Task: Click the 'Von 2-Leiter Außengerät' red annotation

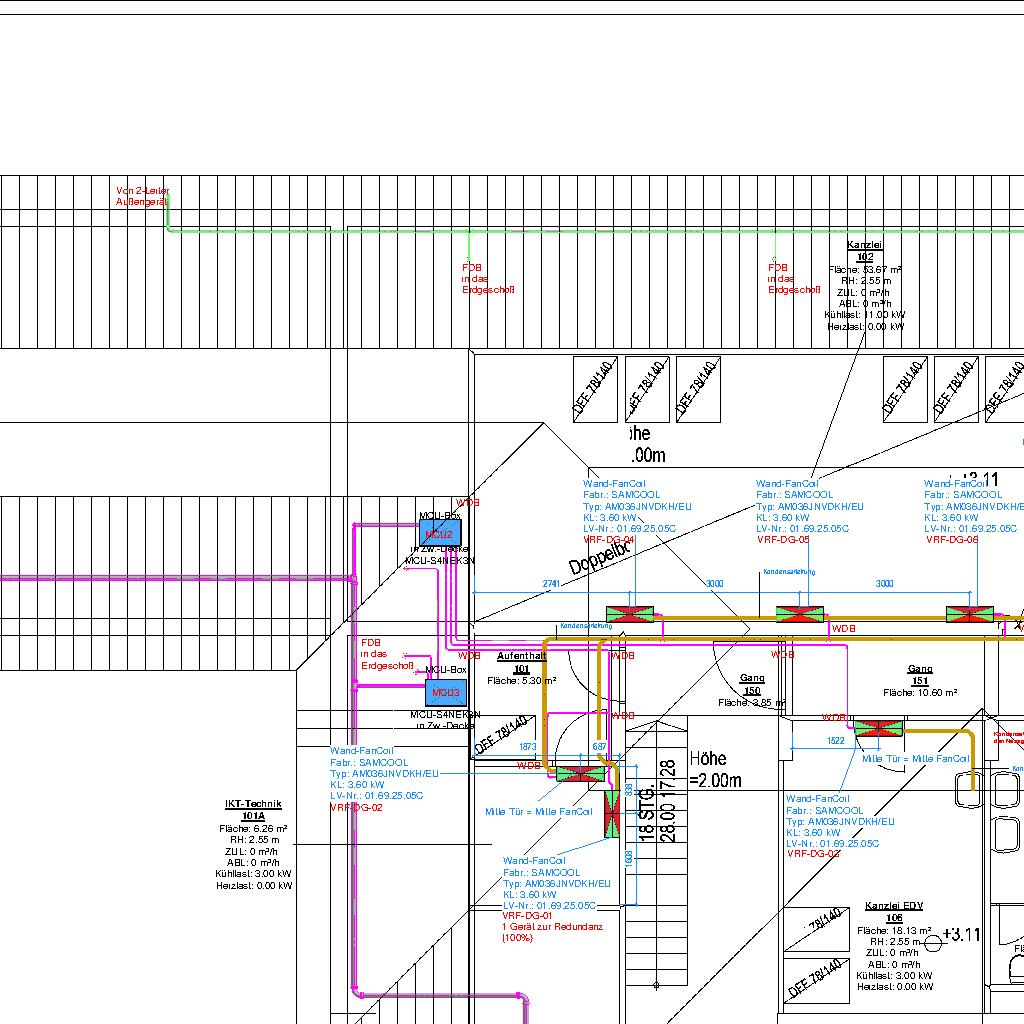Action: (x=143, y=196)
